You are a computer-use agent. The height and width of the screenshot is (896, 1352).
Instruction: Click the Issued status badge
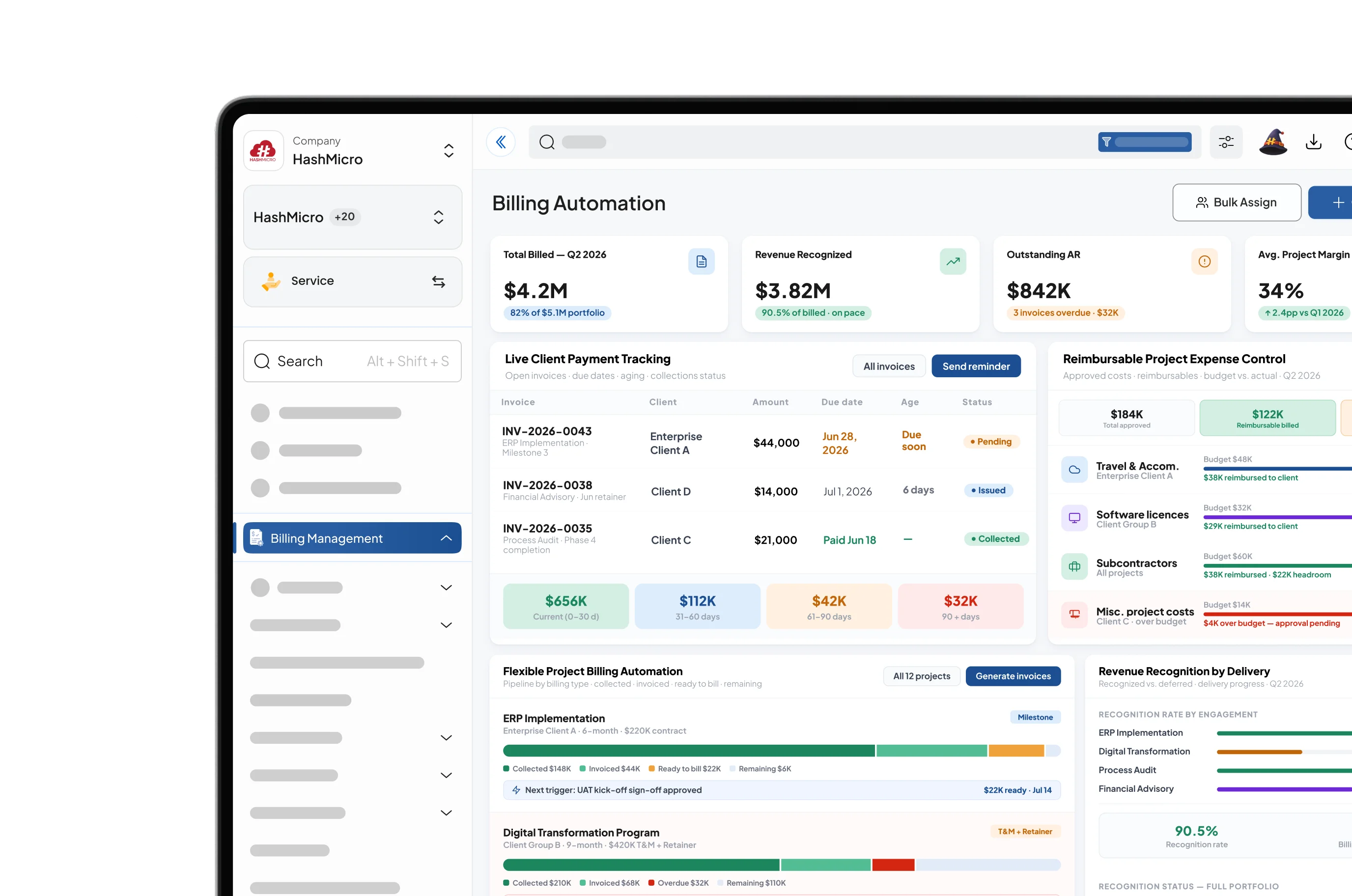[x=988, y=490]
